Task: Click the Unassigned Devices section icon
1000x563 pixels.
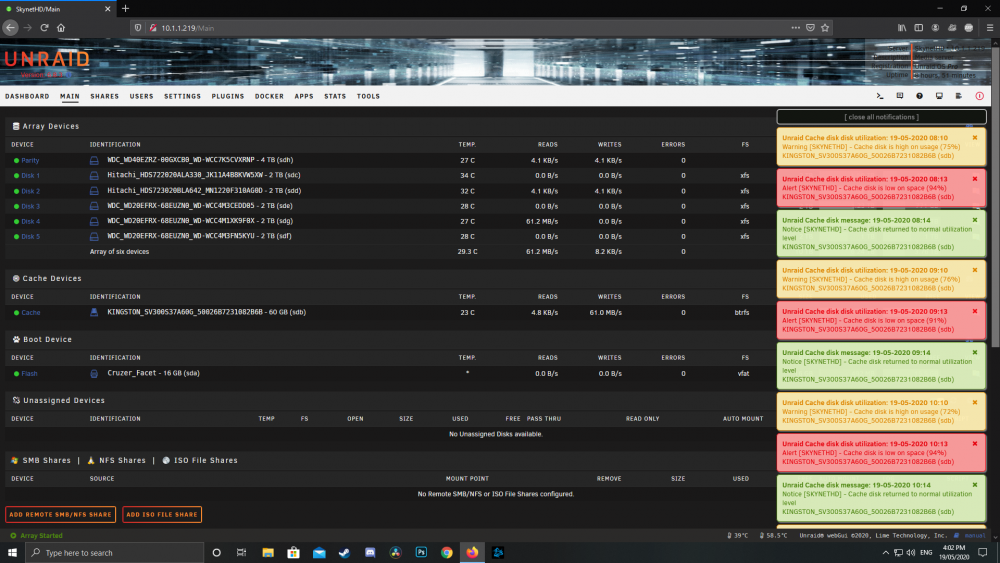Action: click(16, 400)
